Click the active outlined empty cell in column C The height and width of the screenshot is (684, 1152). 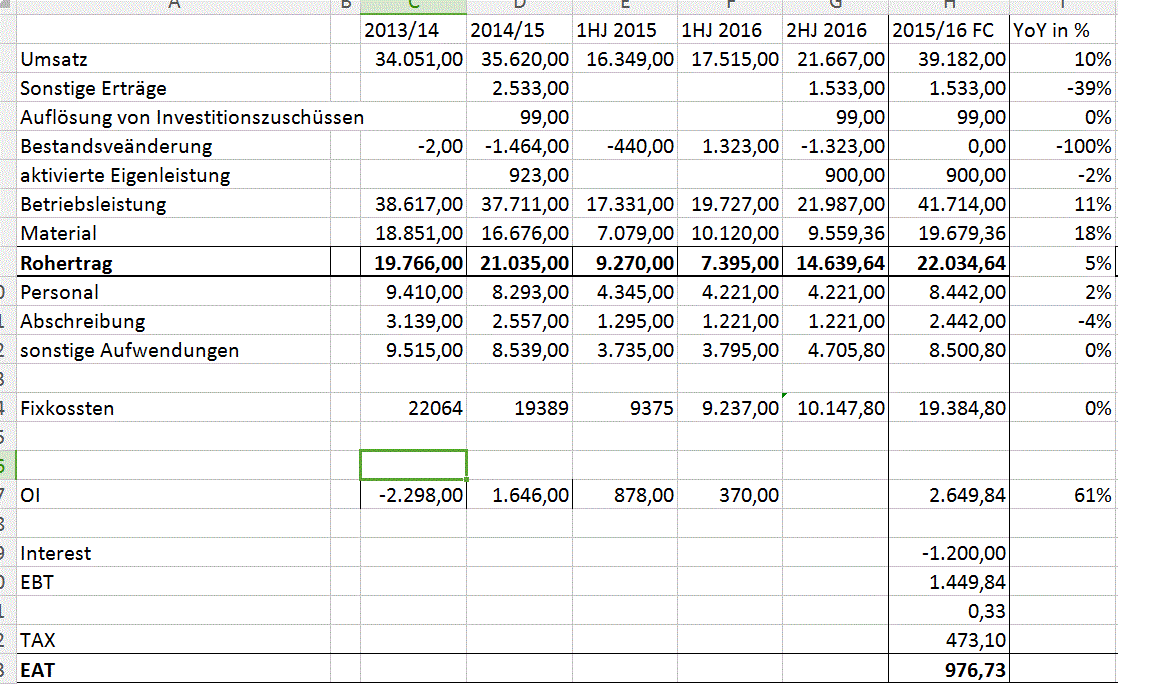tap(413, 465)
